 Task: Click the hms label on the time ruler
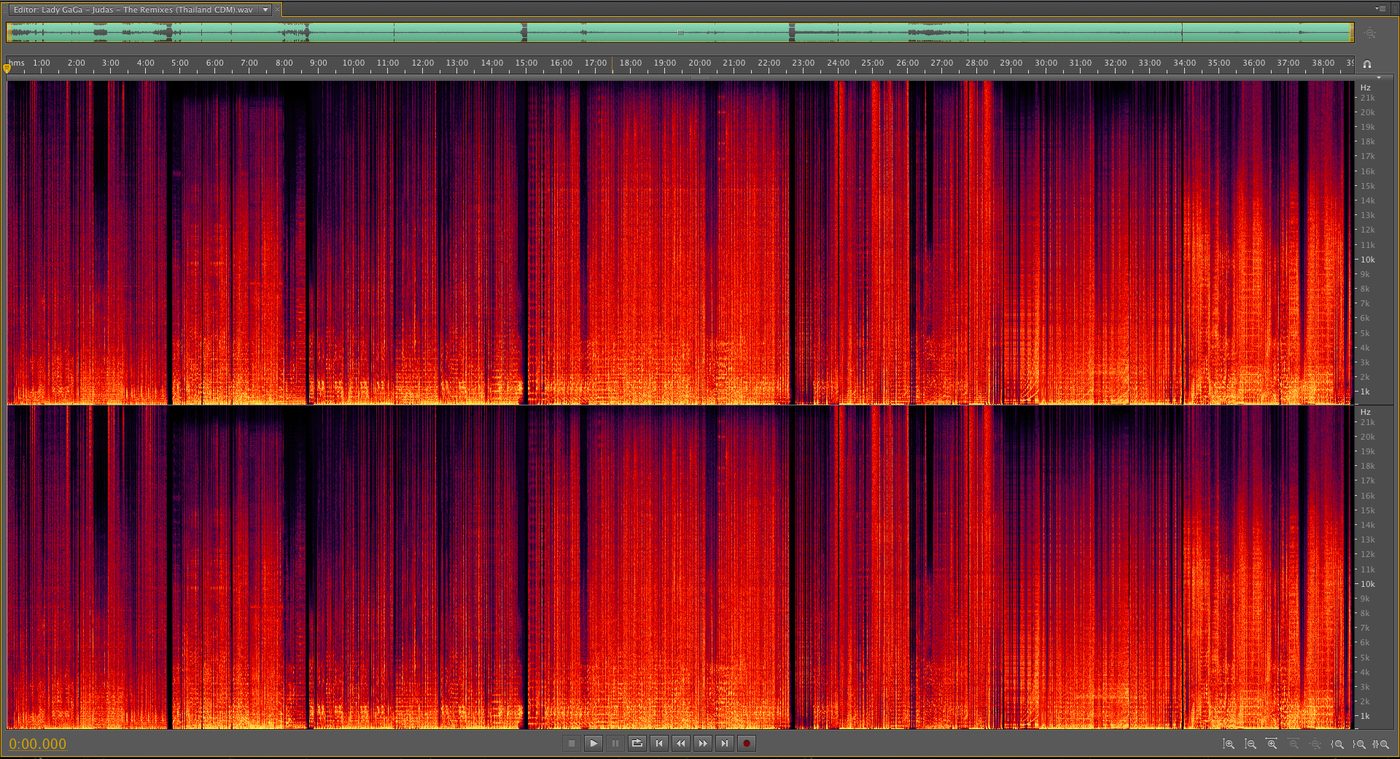16,63
